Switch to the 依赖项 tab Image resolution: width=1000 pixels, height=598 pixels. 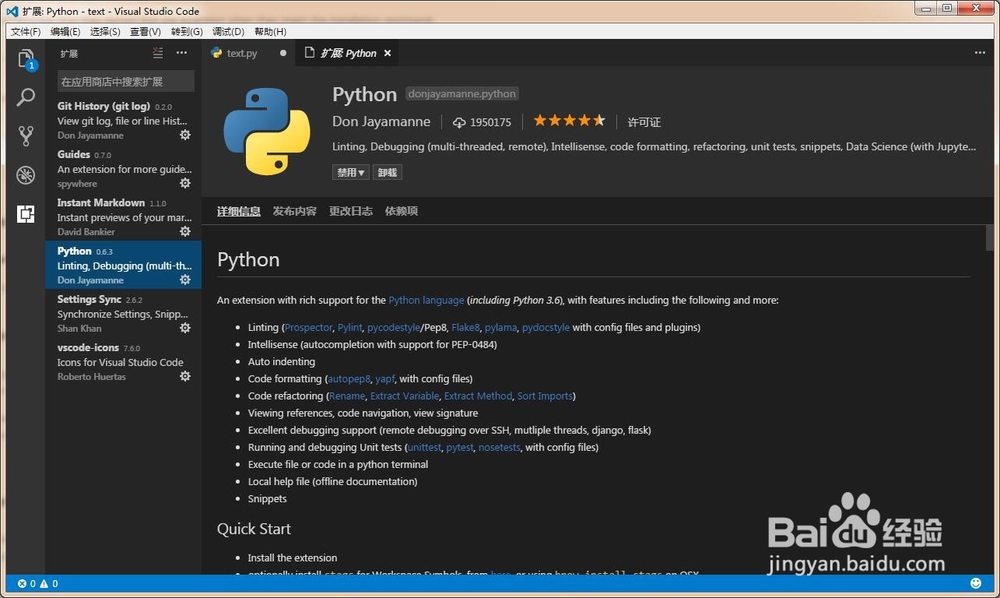pos(401,211)
